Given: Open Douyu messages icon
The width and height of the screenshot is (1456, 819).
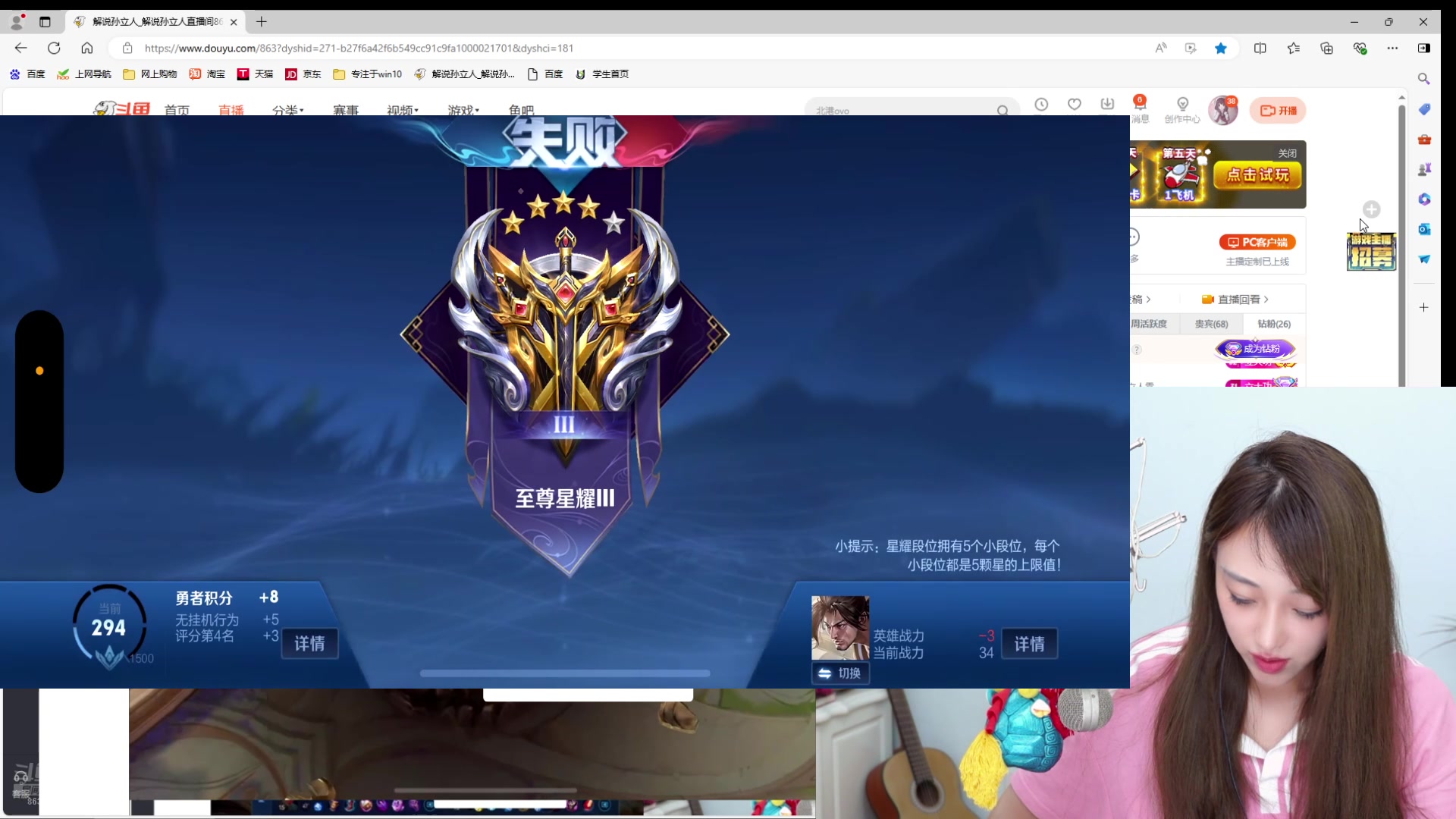Looking at the screenshot, I should [x=1140, y=108].
